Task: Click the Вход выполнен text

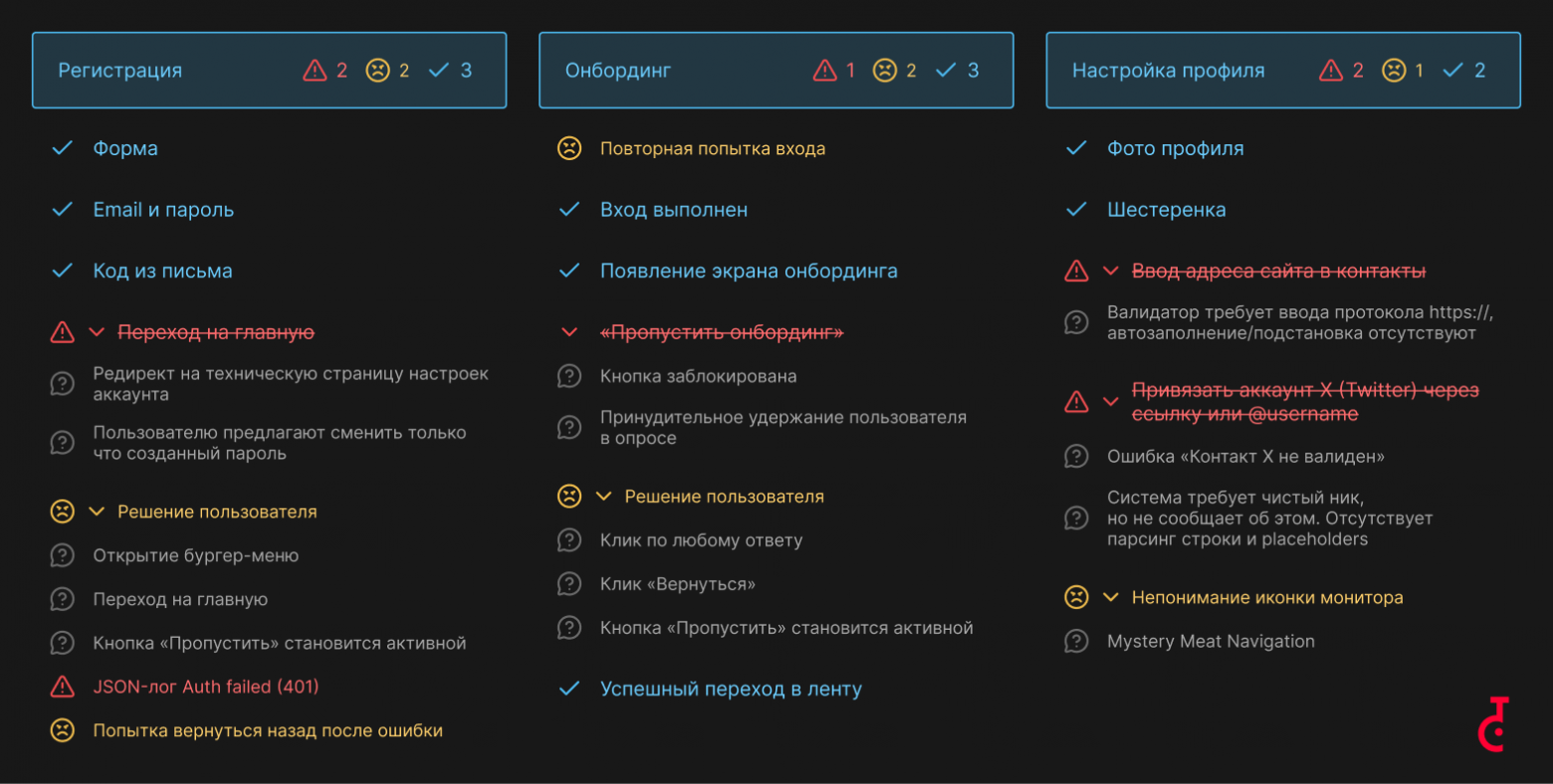Action: [x=674, y=210]
